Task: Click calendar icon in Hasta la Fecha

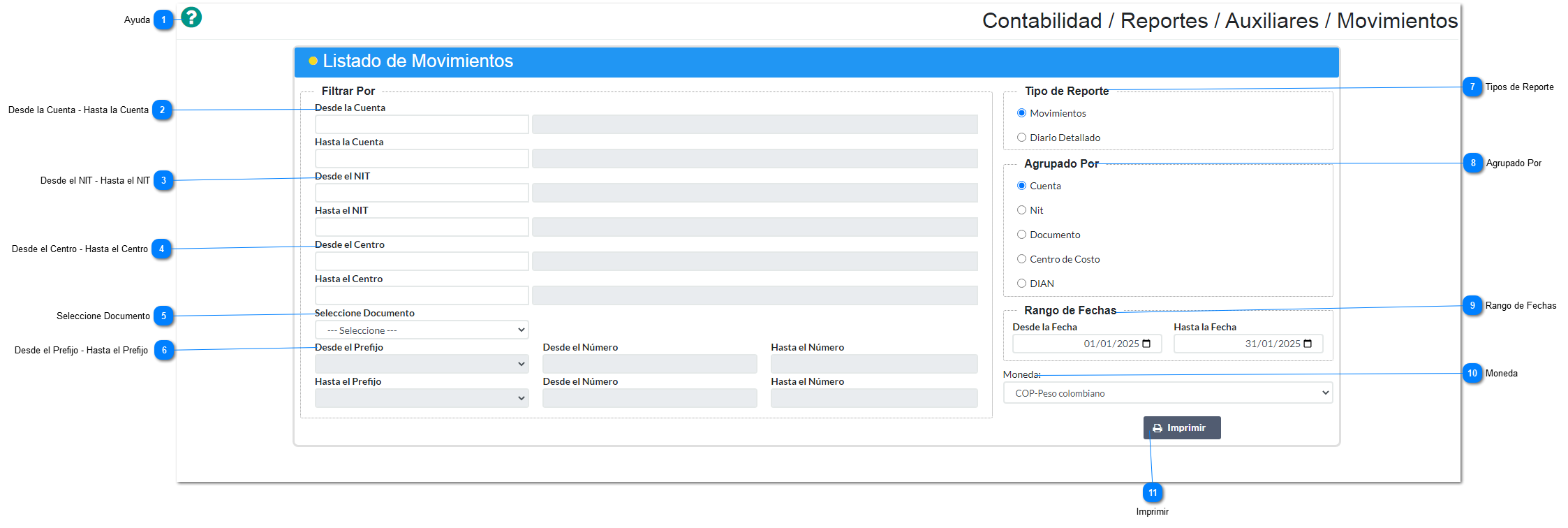Action: [x=1308, y=344]
